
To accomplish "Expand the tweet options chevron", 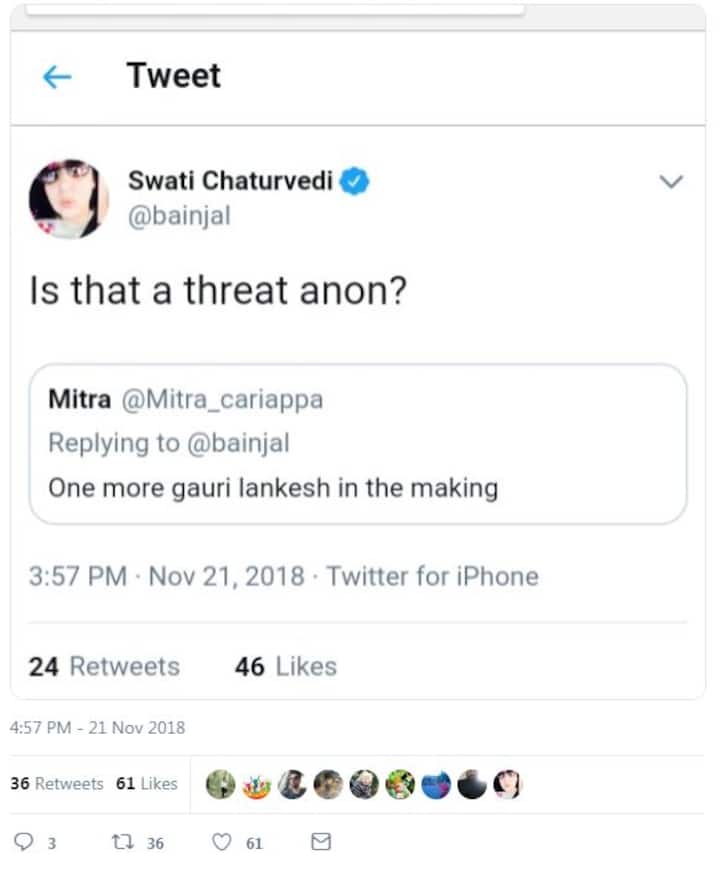I will click(671, 182).
